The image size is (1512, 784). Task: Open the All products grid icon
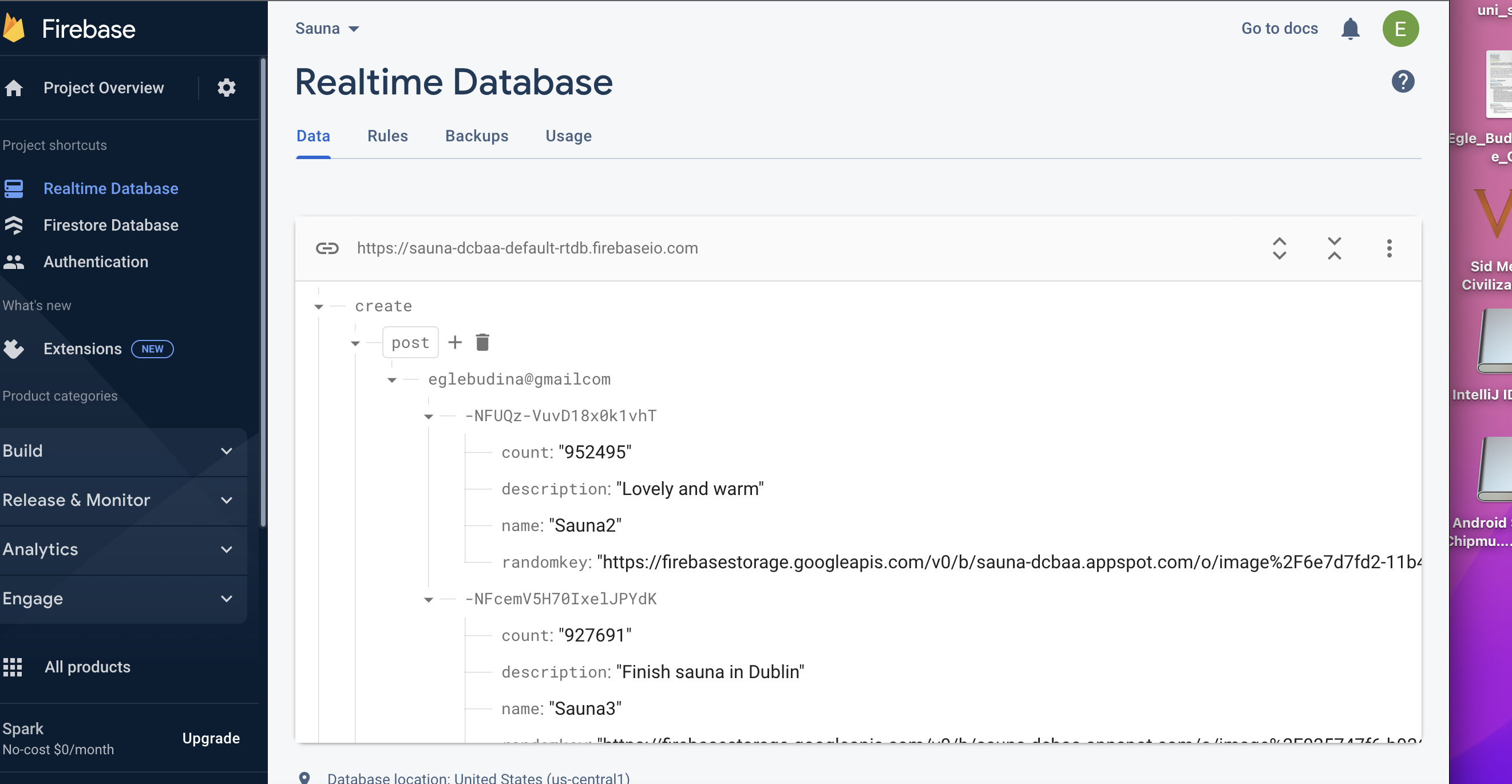pyautogui.click(x=13, y=667)
